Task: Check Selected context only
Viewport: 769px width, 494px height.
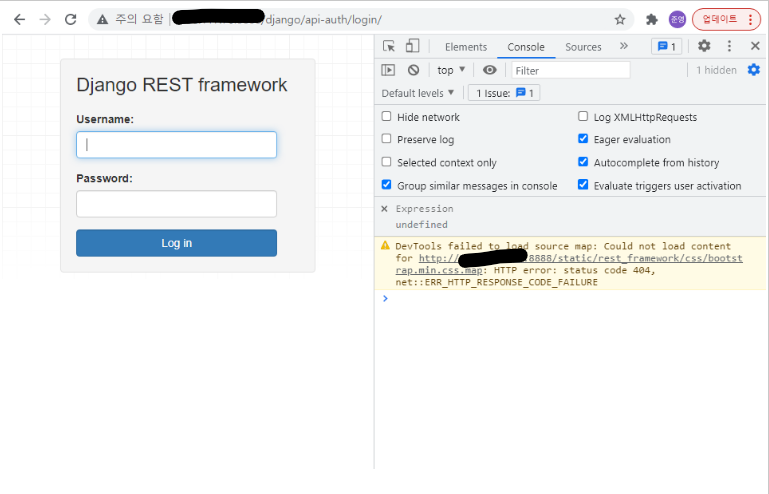Action: pos(386,162)
